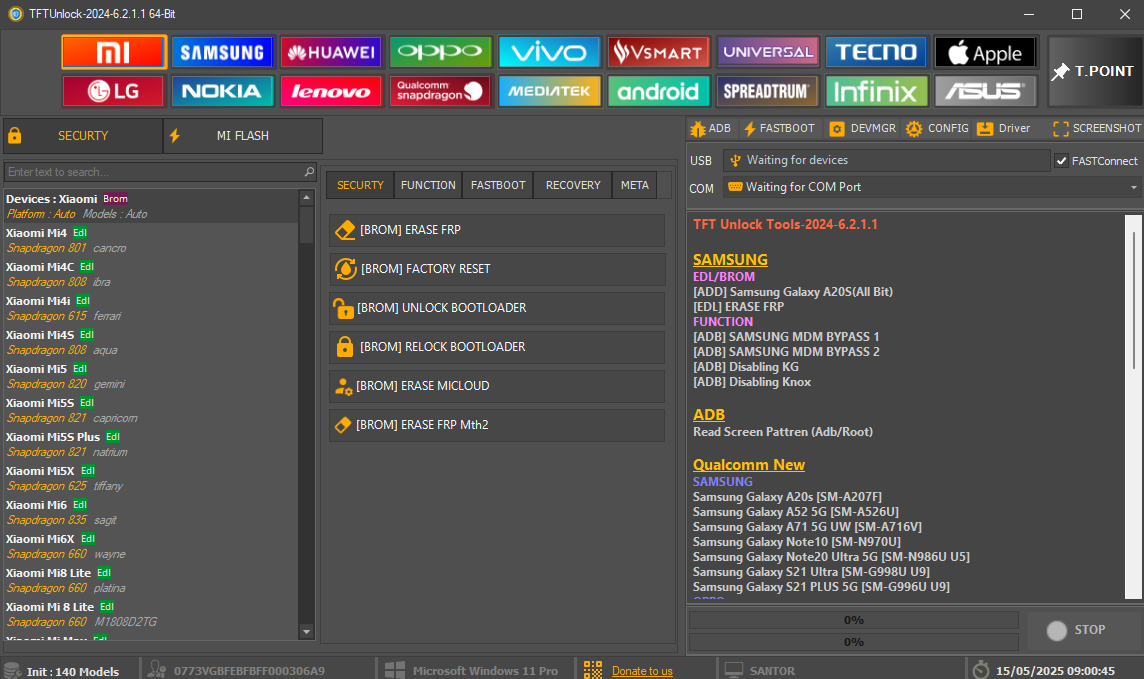Select the MediaTek brand tile
Screen dimensions: 1144x679
tap(549, 91)
